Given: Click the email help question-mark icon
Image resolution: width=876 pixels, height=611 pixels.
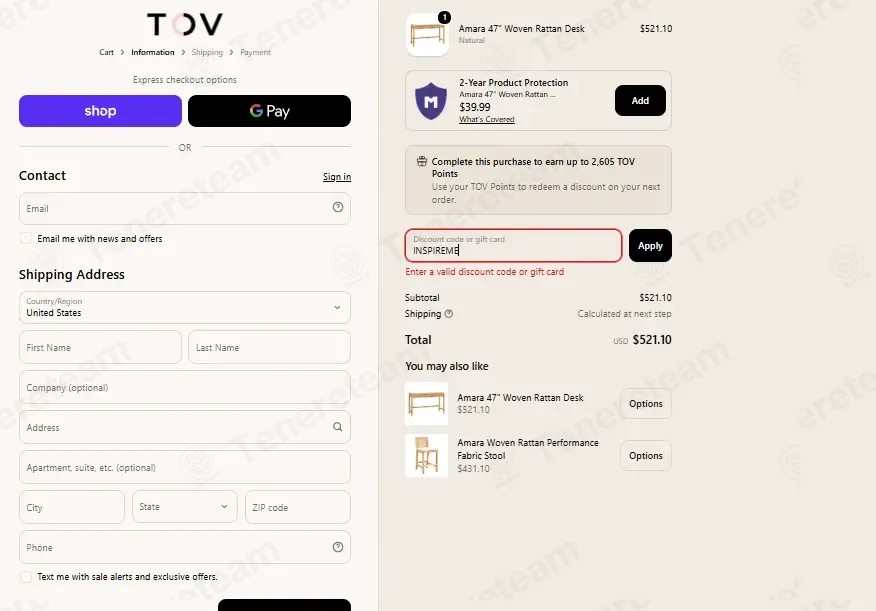Looking at the screenshot, I should (338, 207).
